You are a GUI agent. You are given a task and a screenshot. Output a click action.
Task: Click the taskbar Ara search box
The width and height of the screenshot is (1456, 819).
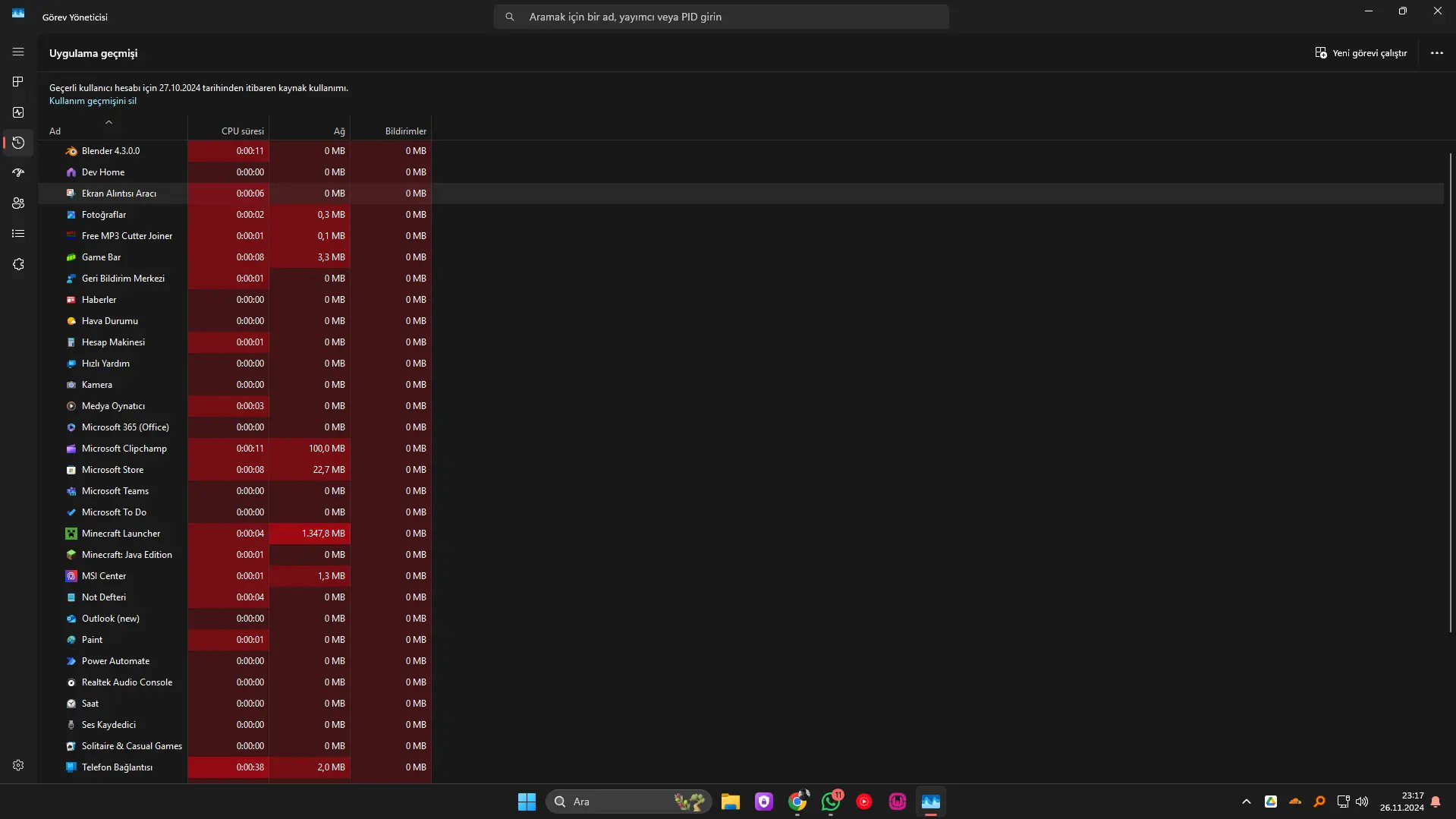pyautogui.click(x=629, y=802)
